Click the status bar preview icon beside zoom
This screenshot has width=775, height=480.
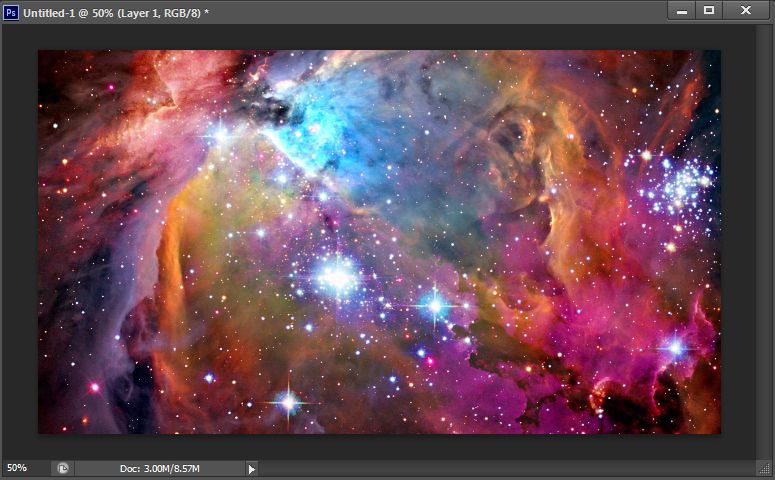[x=63, y=468]
